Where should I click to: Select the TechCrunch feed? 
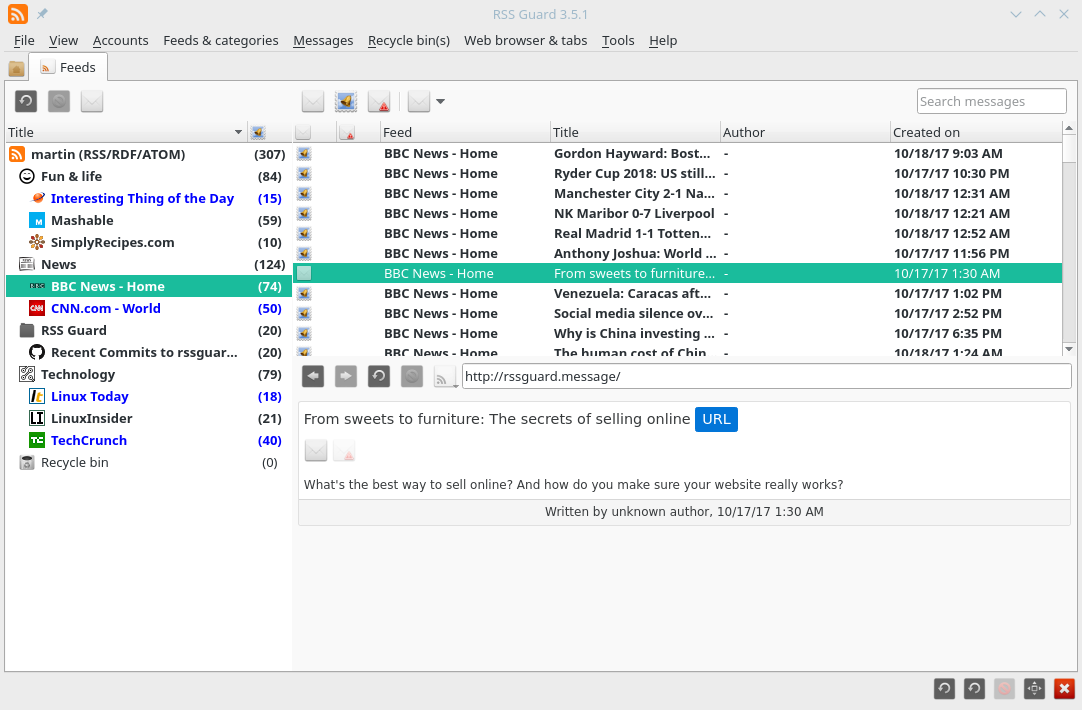tap(89, 441)
